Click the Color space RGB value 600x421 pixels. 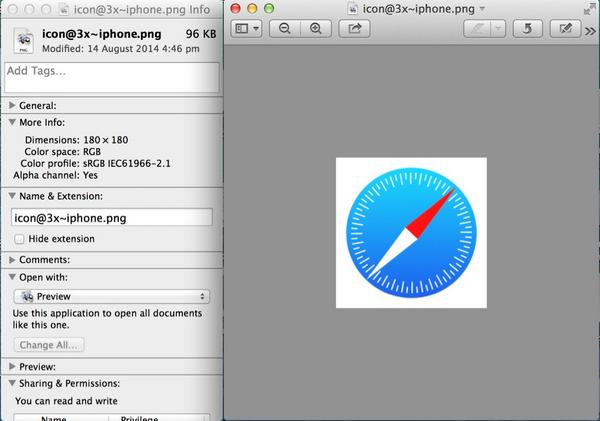[x=92, y=152]
